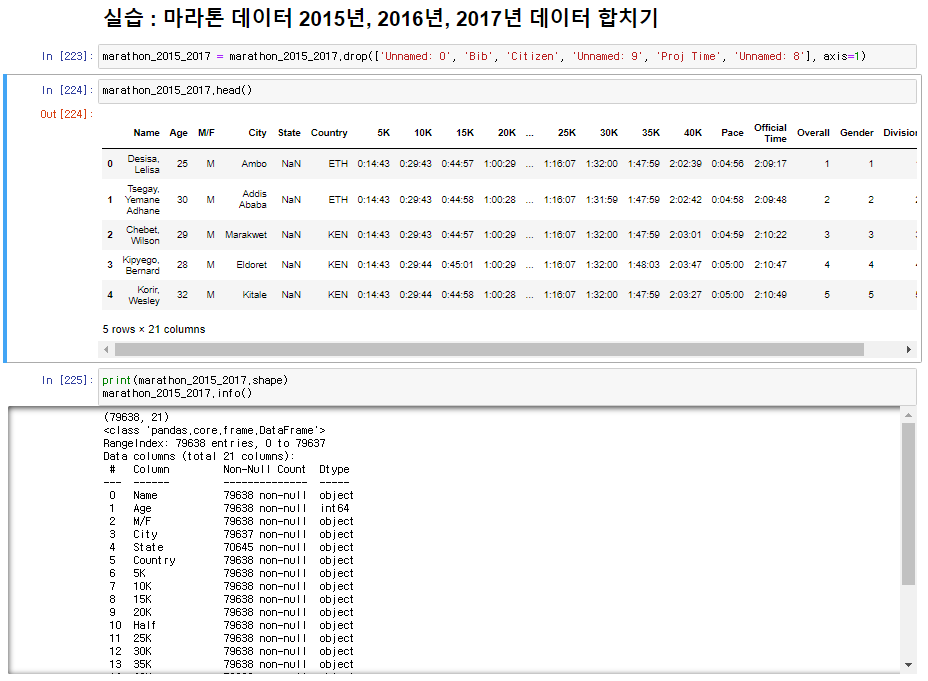
Task: Click code cell In [223] with drop statement
Action: click(507, 56)
